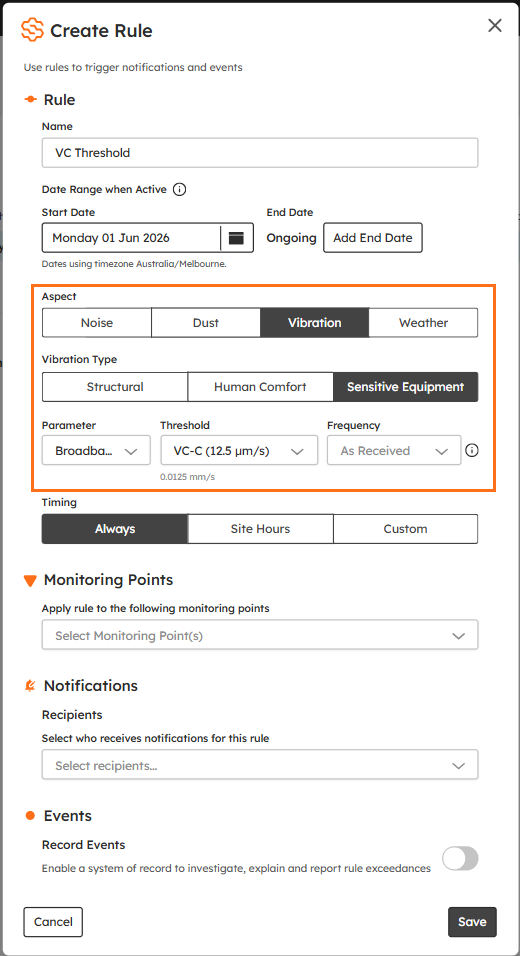This screenshot has width=520, height=956.
Task: Open the Select recipients dropdown
Action: [x=260, y=765]
